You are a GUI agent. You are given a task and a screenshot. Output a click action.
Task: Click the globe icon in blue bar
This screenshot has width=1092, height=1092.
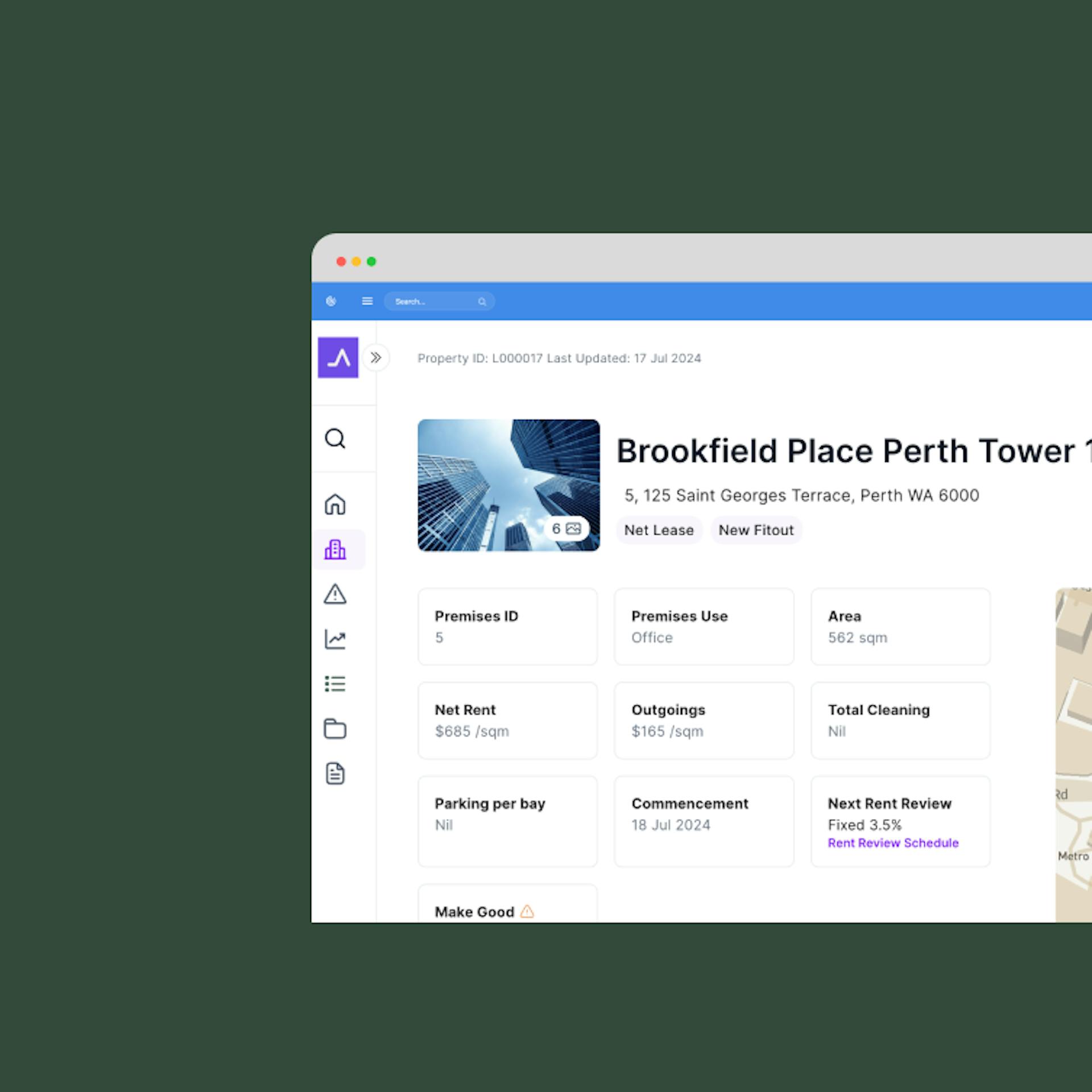[x=331, y=301]
